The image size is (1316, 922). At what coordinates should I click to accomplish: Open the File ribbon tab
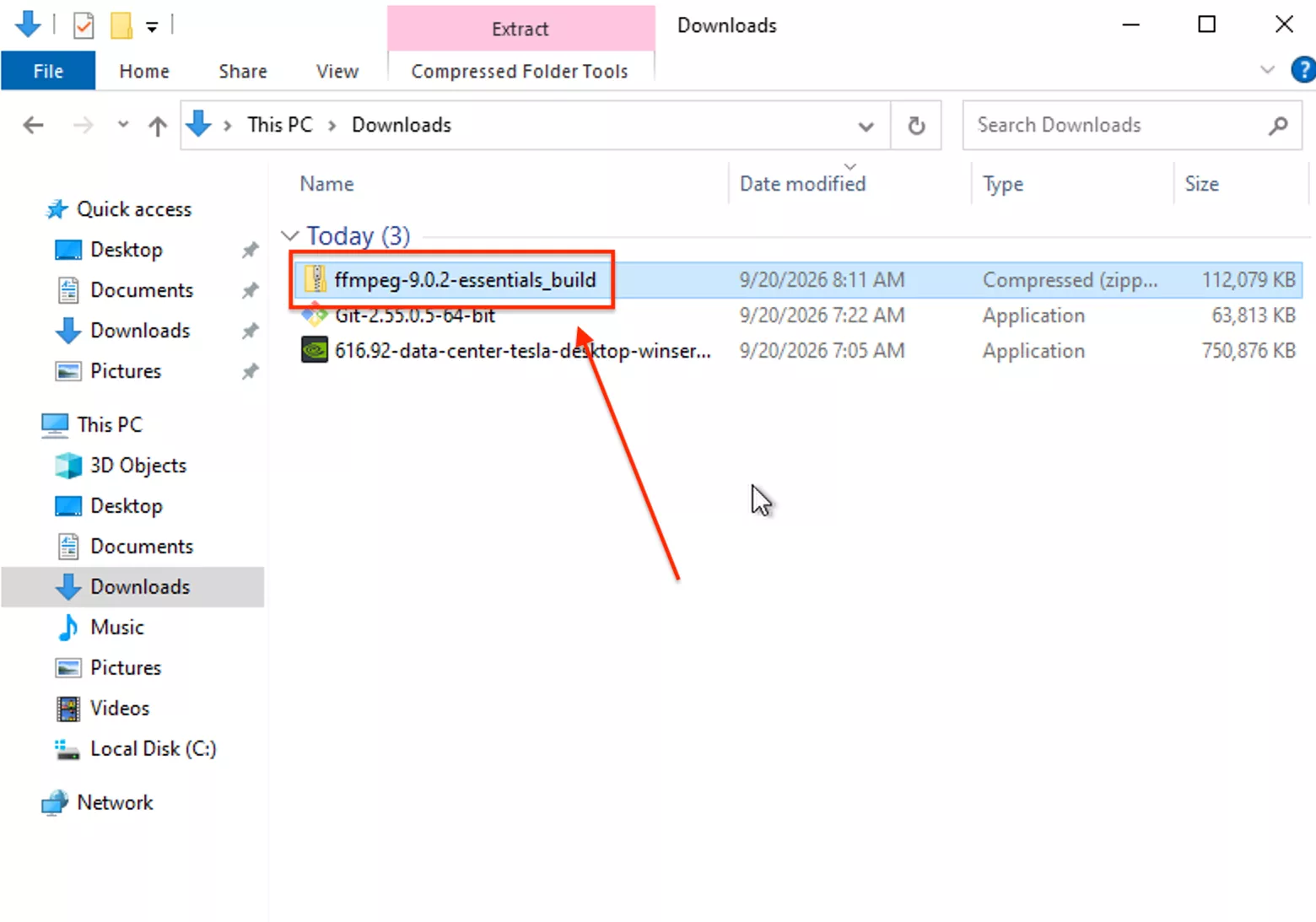click(x=48, y=72)
